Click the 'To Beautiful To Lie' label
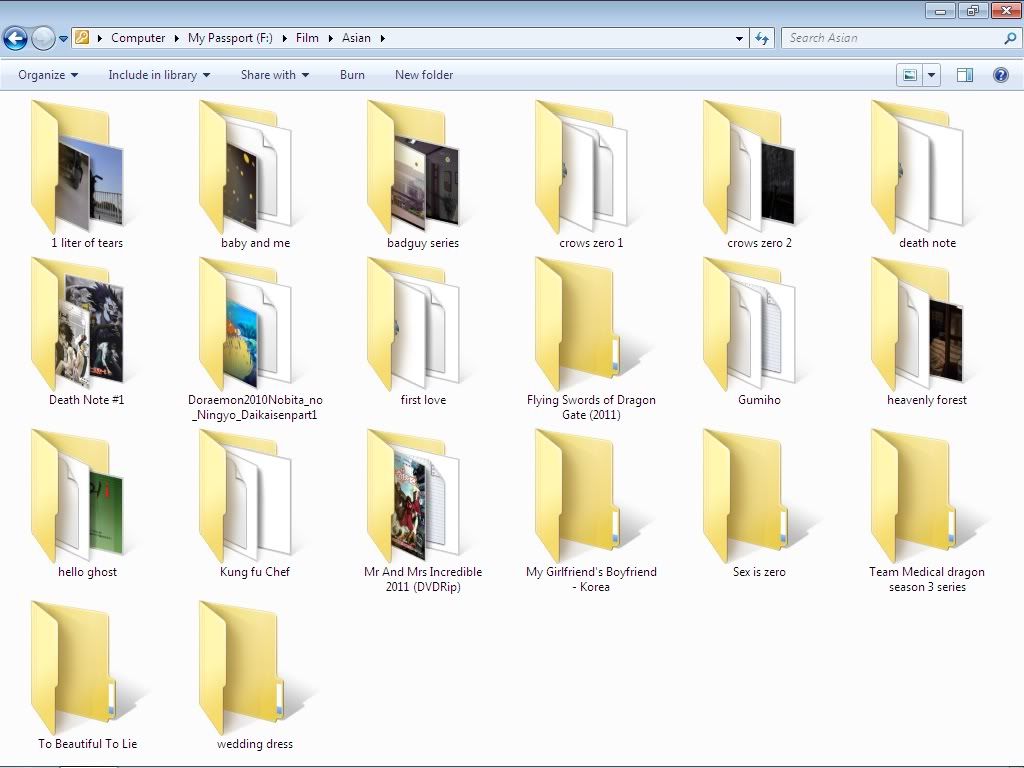1024x768 pixels. (x=88, y=744)
